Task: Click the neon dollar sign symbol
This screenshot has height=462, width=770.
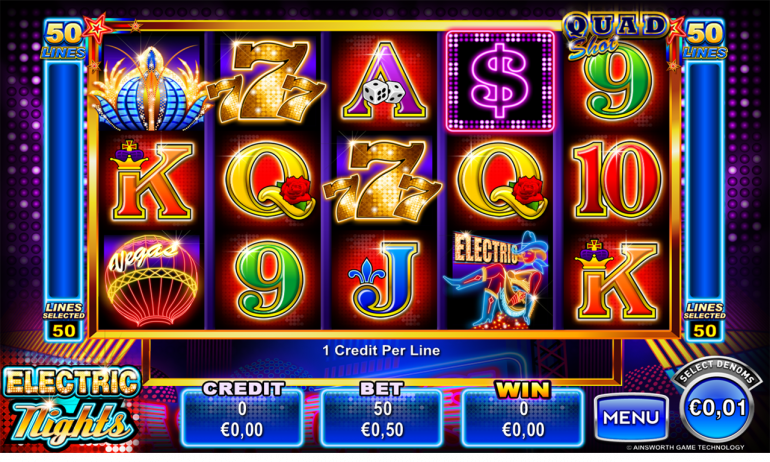Action: (500, 81)
